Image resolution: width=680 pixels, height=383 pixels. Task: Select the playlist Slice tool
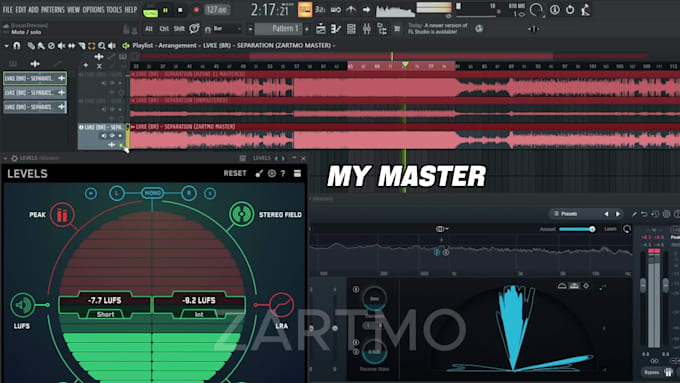tap(82, 46)
